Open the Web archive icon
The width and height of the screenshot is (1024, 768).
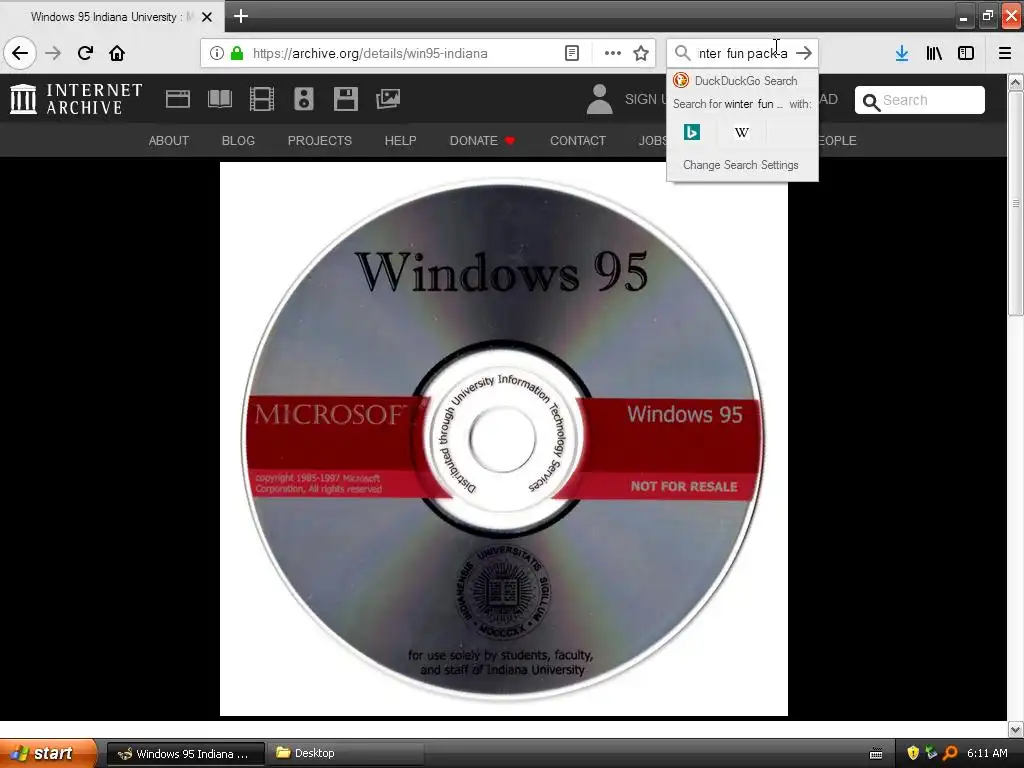coord(178,99)
